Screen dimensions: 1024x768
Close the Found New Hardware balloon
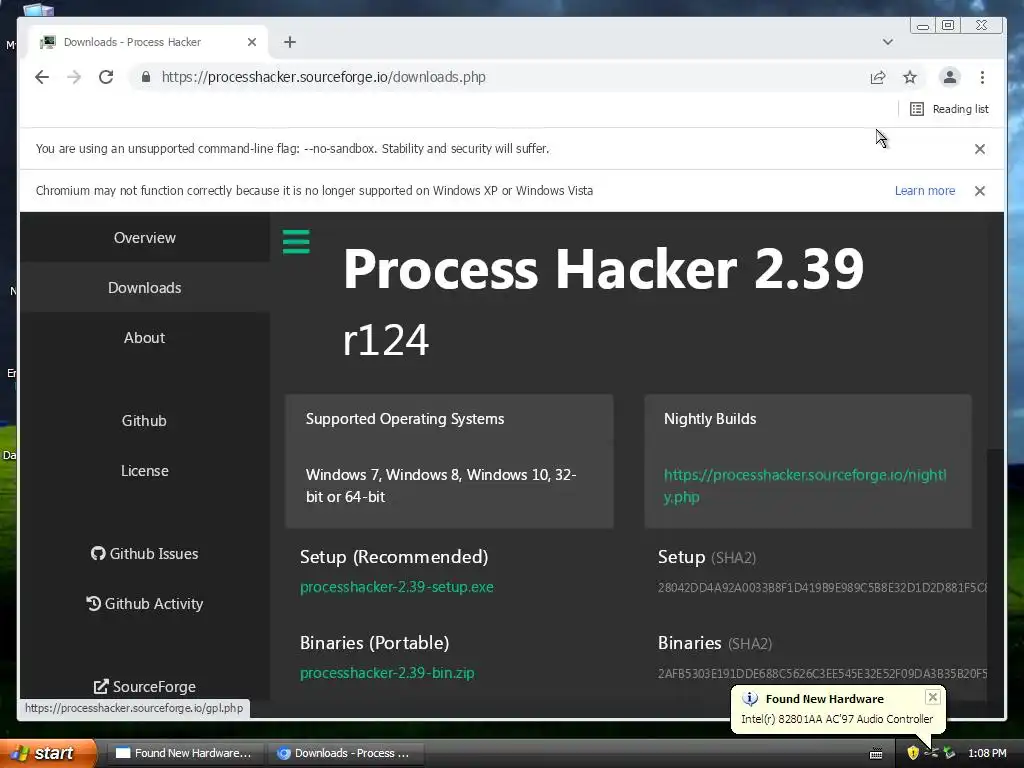pos(933,697)
